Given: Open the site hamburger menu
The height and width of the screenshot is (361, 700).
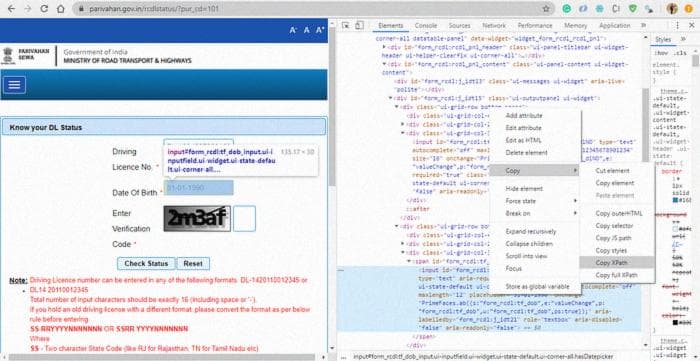Looking at the screenshot, I should click(14, 85).
